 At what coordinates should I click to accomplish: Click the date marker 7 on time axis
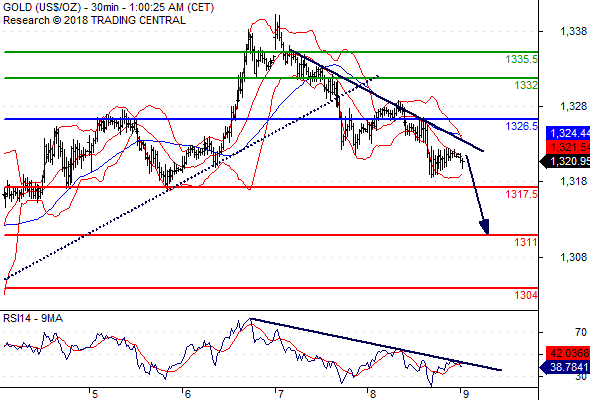[280, 394]
